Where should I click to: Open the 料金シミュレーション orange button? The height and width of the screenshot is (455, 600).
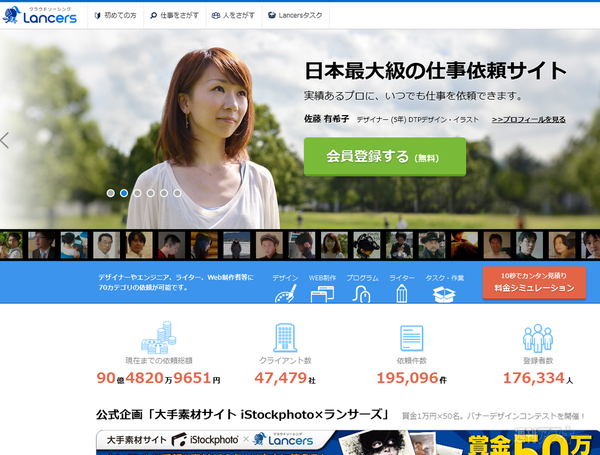pyautogui.click(x=534, y=283)
